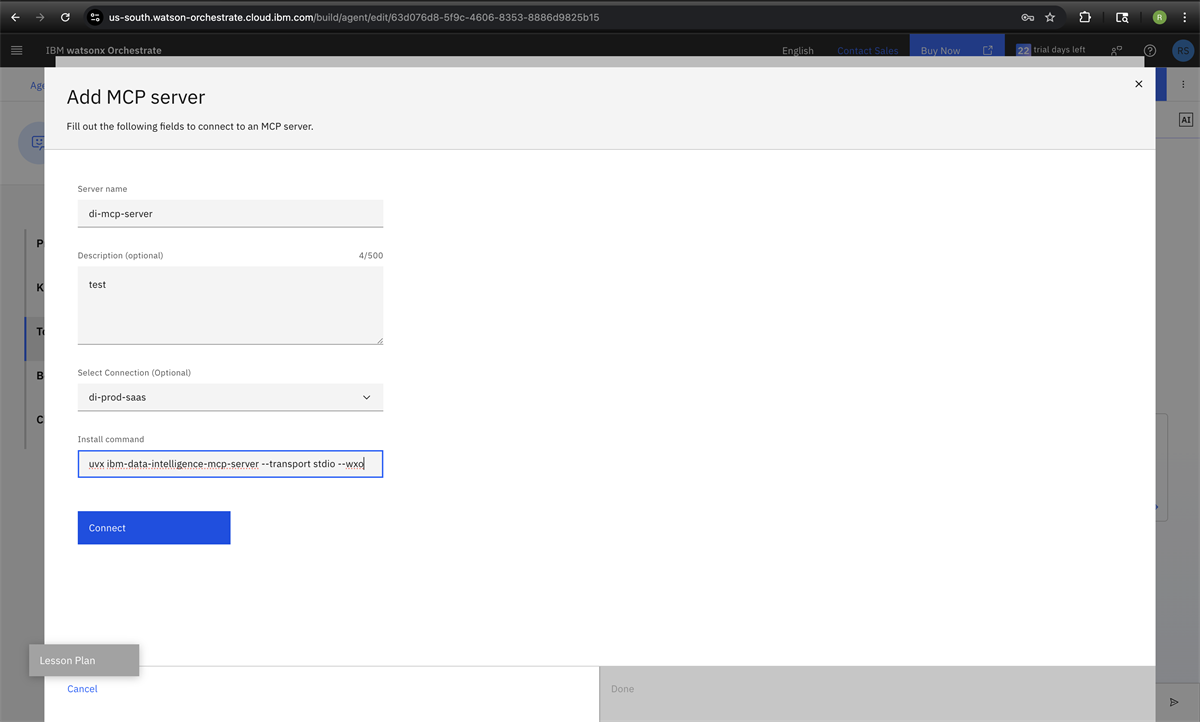1200x722 pixels.
Task: Click the 4/500 character counter
Action: tap(371, 255)
